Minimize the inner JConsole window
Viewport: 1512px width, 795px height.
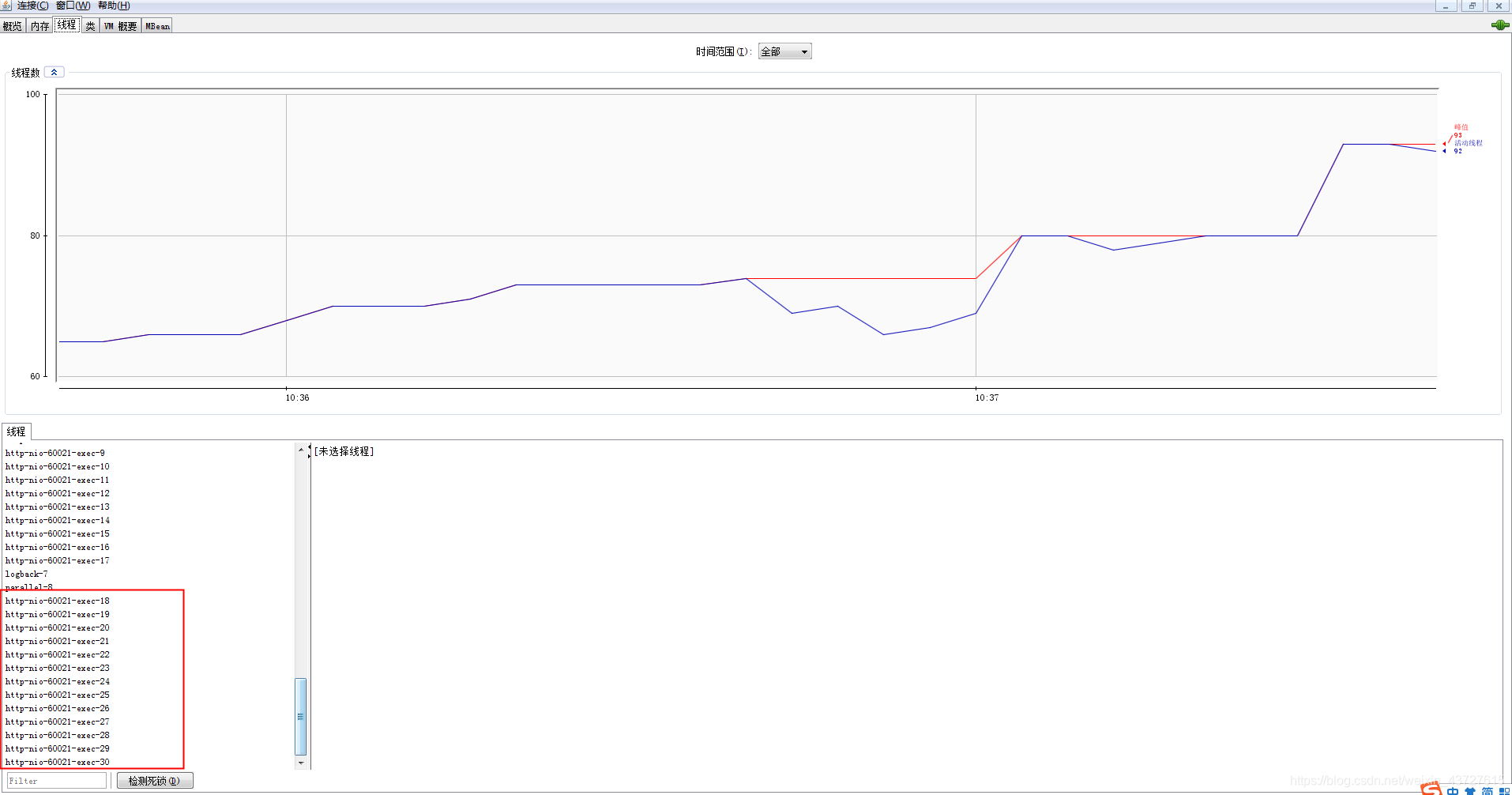(1446, 6)
